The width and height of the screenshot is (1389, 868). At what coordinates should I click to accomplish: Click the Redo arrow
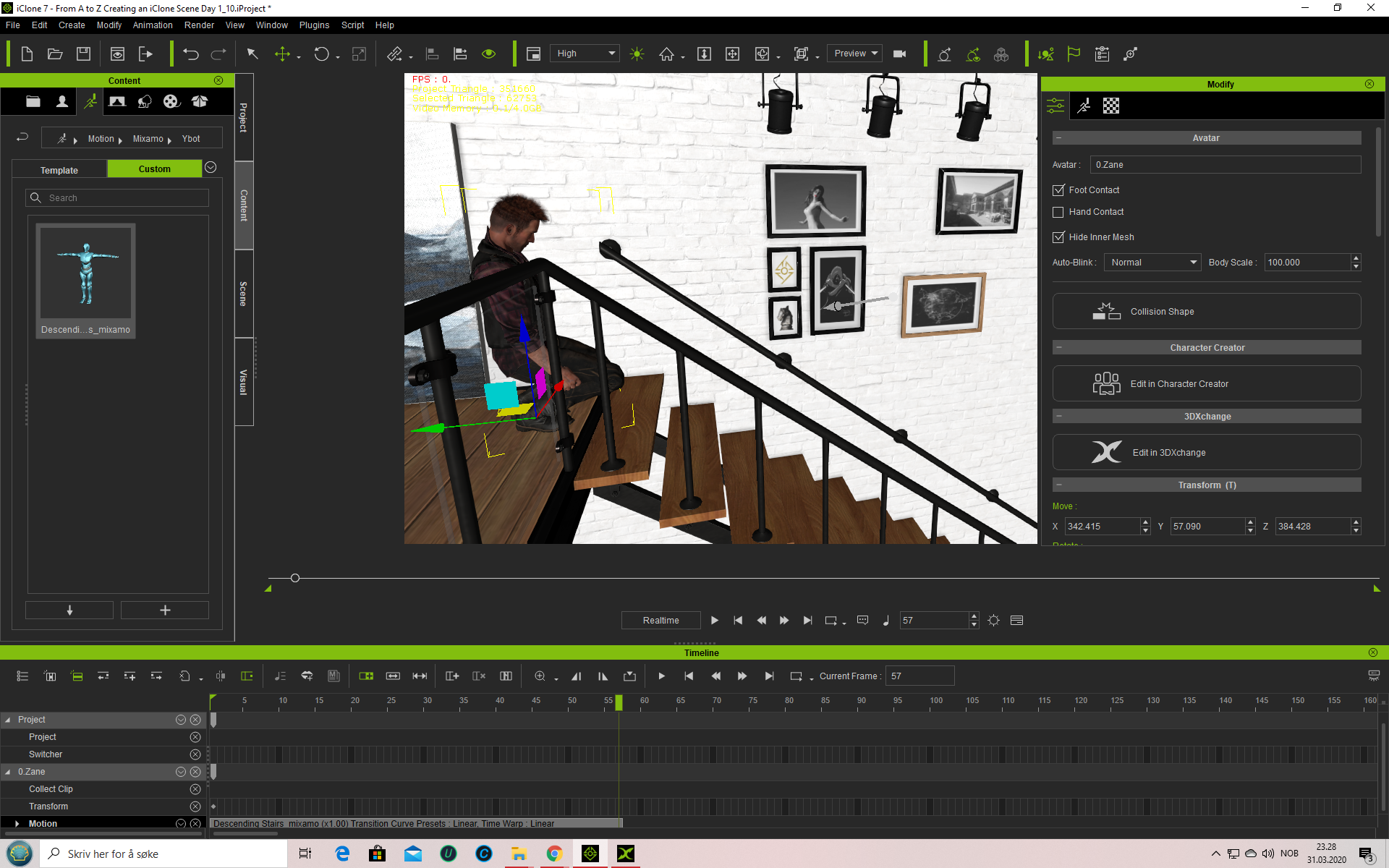(x=218, y=54)
